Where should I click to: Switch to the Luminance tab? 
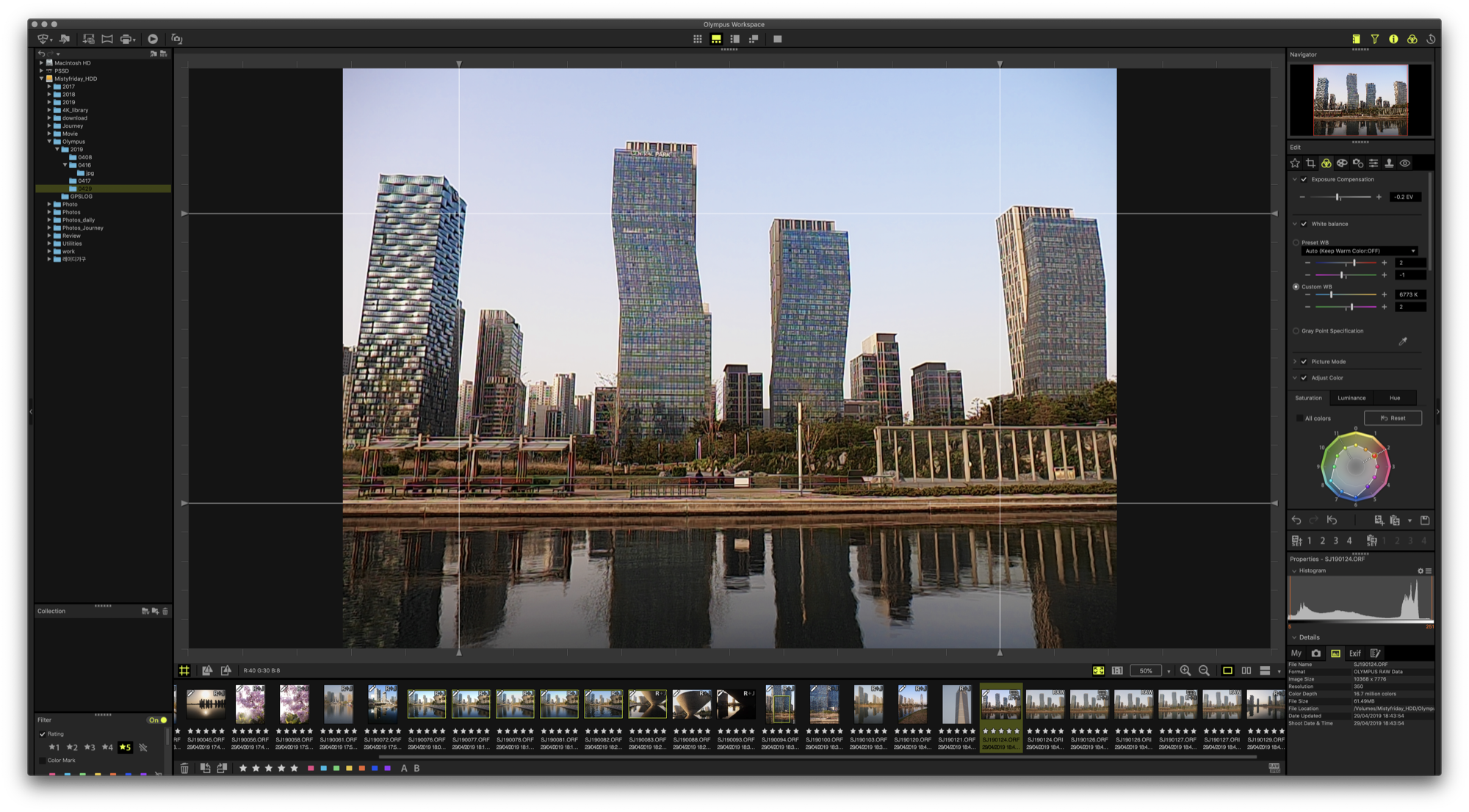(1351, 398)
